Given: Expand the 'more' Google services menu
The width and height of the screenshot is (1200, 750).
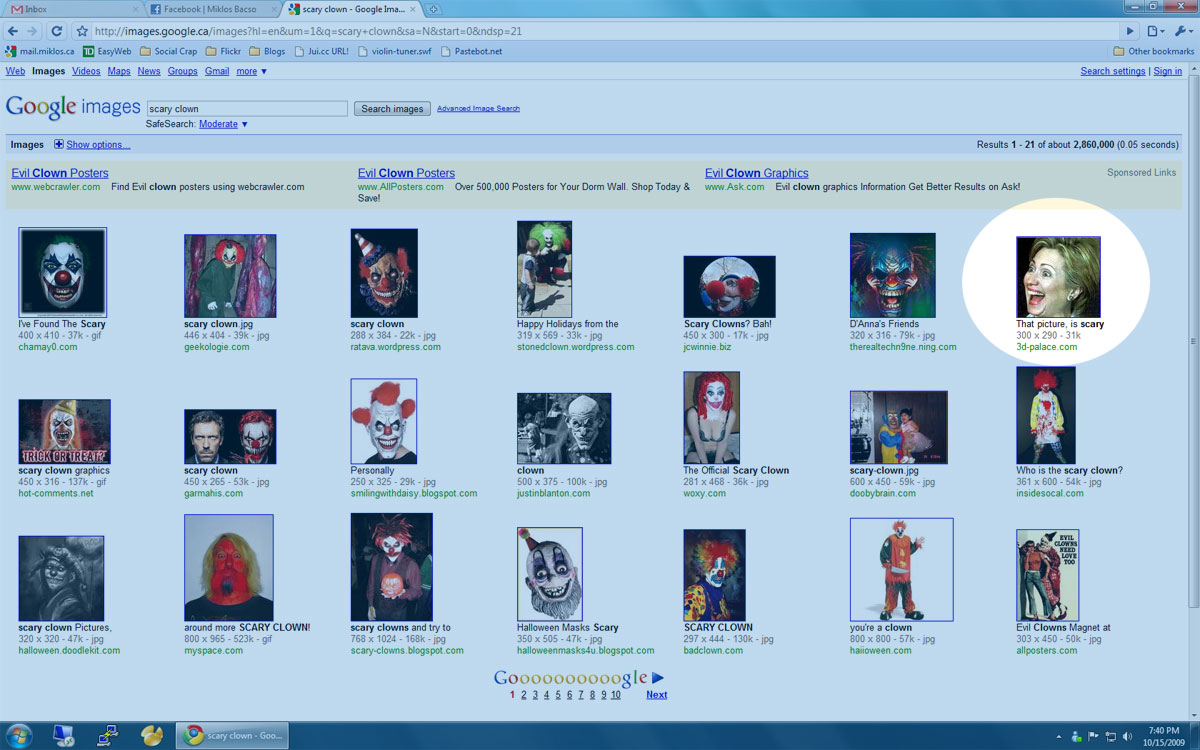Looking at the screenshot, I should coord(251,72).
